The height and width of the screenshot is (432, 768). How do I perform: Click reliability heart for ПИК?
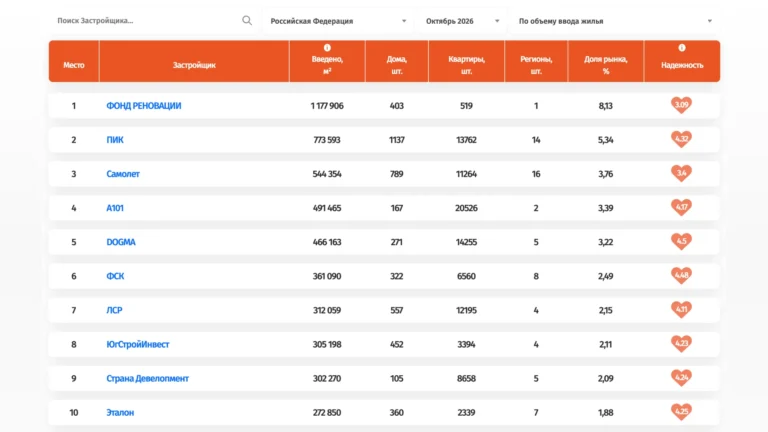pos(681,139)
